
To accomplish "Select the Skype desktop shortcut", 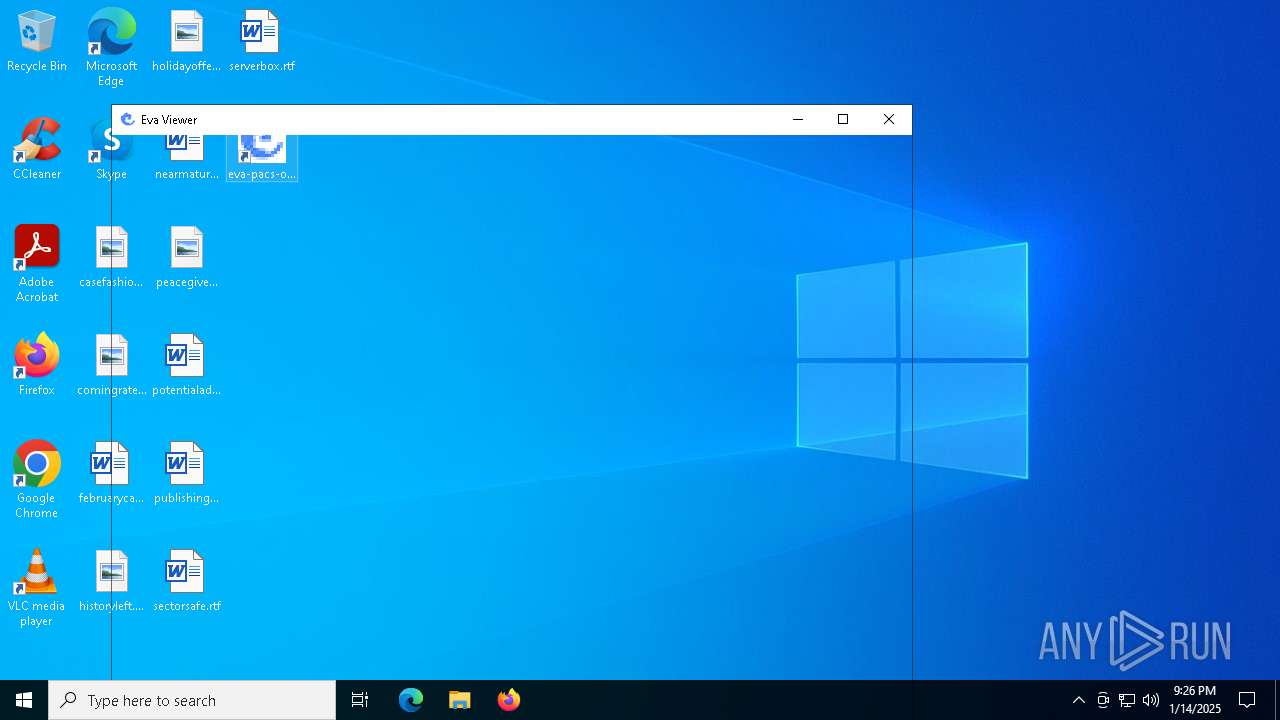I will pos(111,157).
